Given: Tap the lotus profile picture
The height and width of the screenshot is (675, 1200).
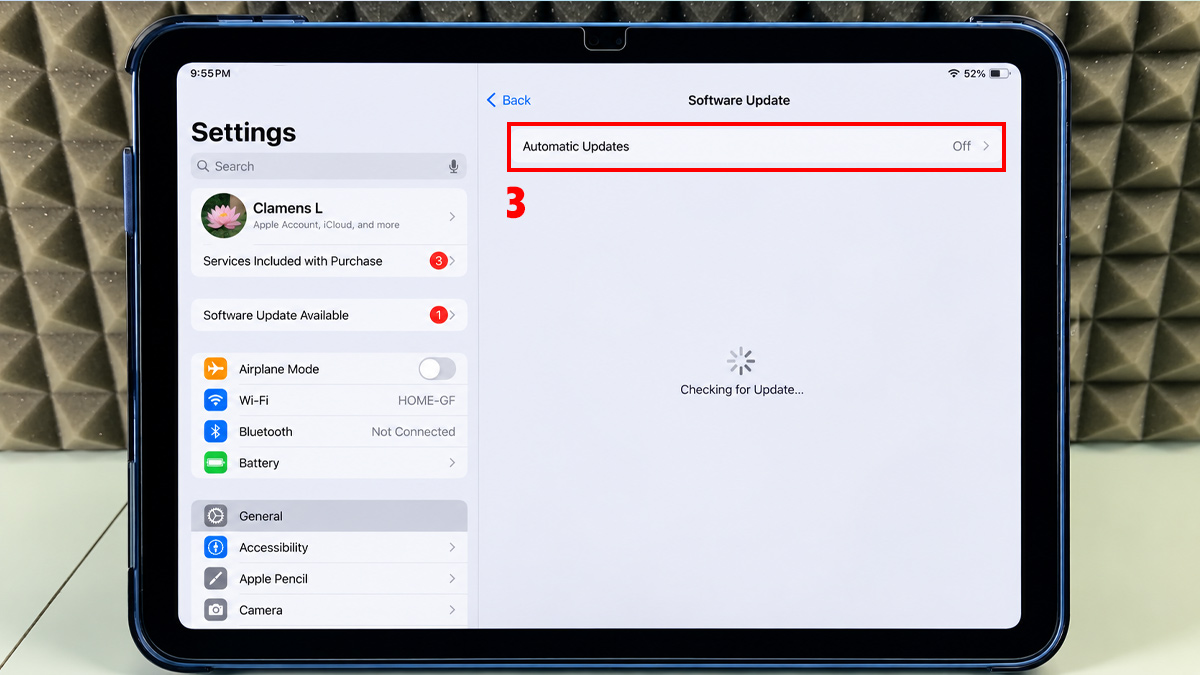Looking at the screenshot, I should tap(223, 216).
